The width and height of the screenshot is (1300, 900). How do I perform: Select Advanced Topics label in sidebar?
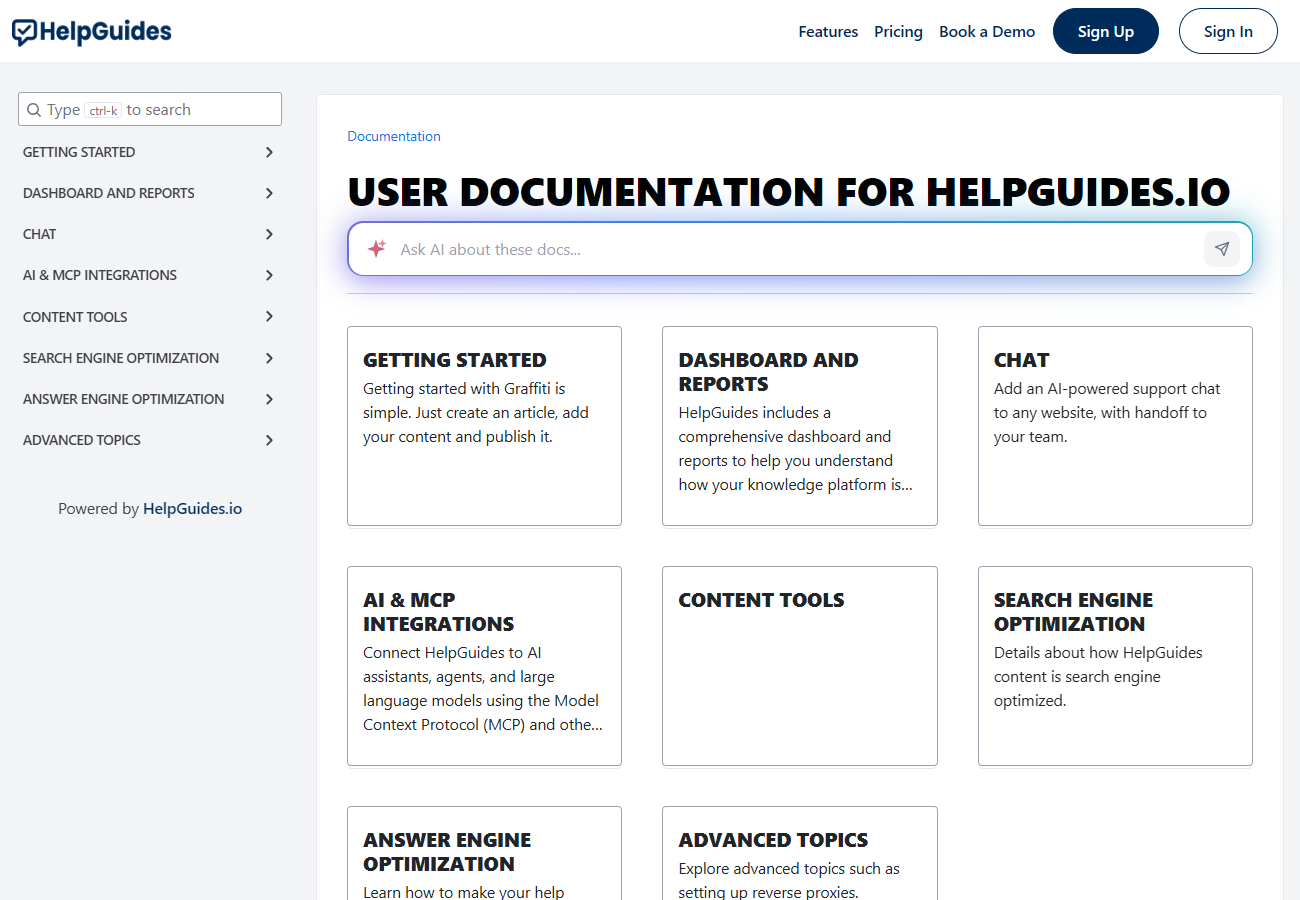(x=82, y=440)
